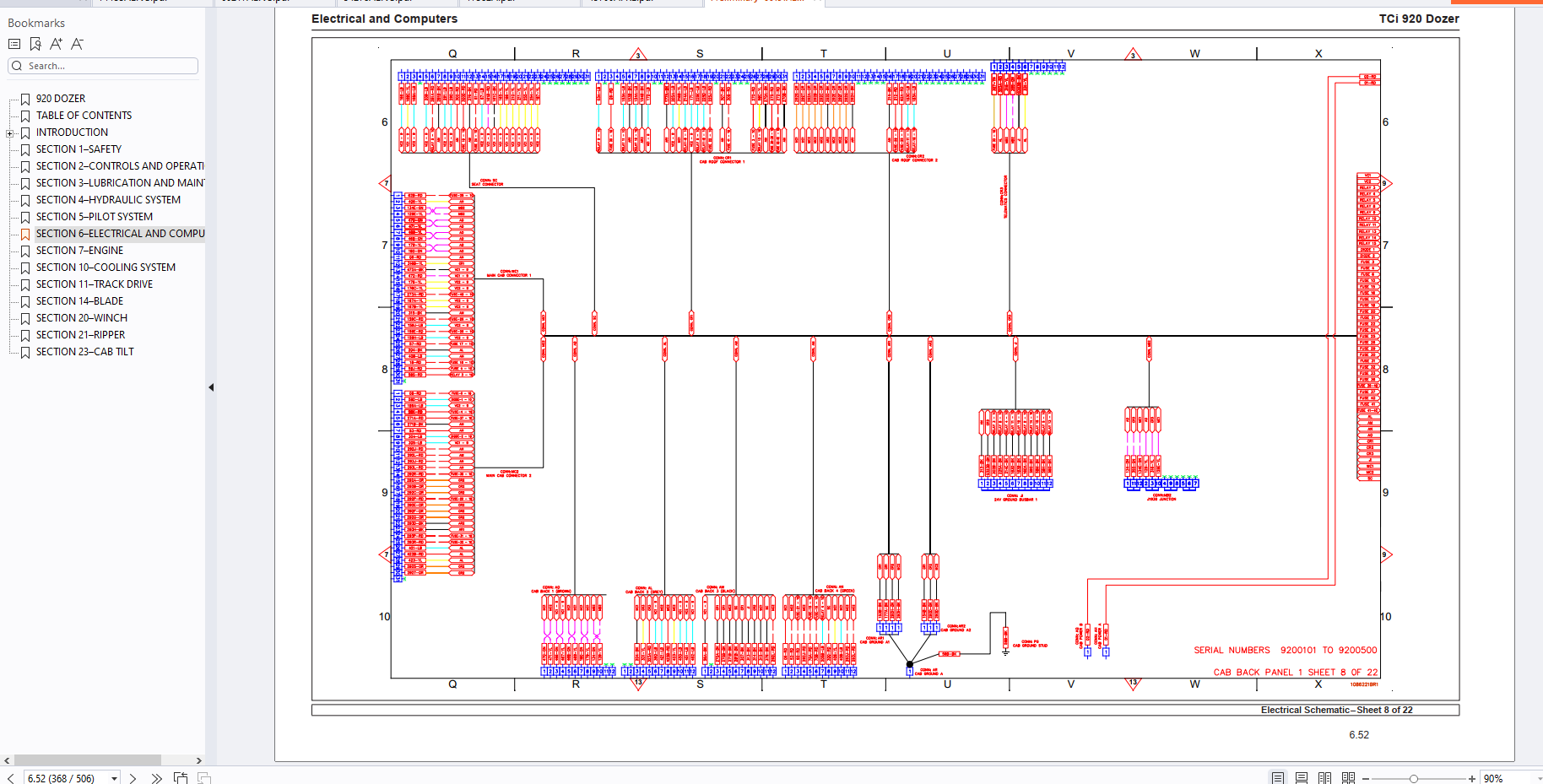Enable two-page facing view mode
The height and width of the screenshot is (784, 1543).
click(1324, 778)
